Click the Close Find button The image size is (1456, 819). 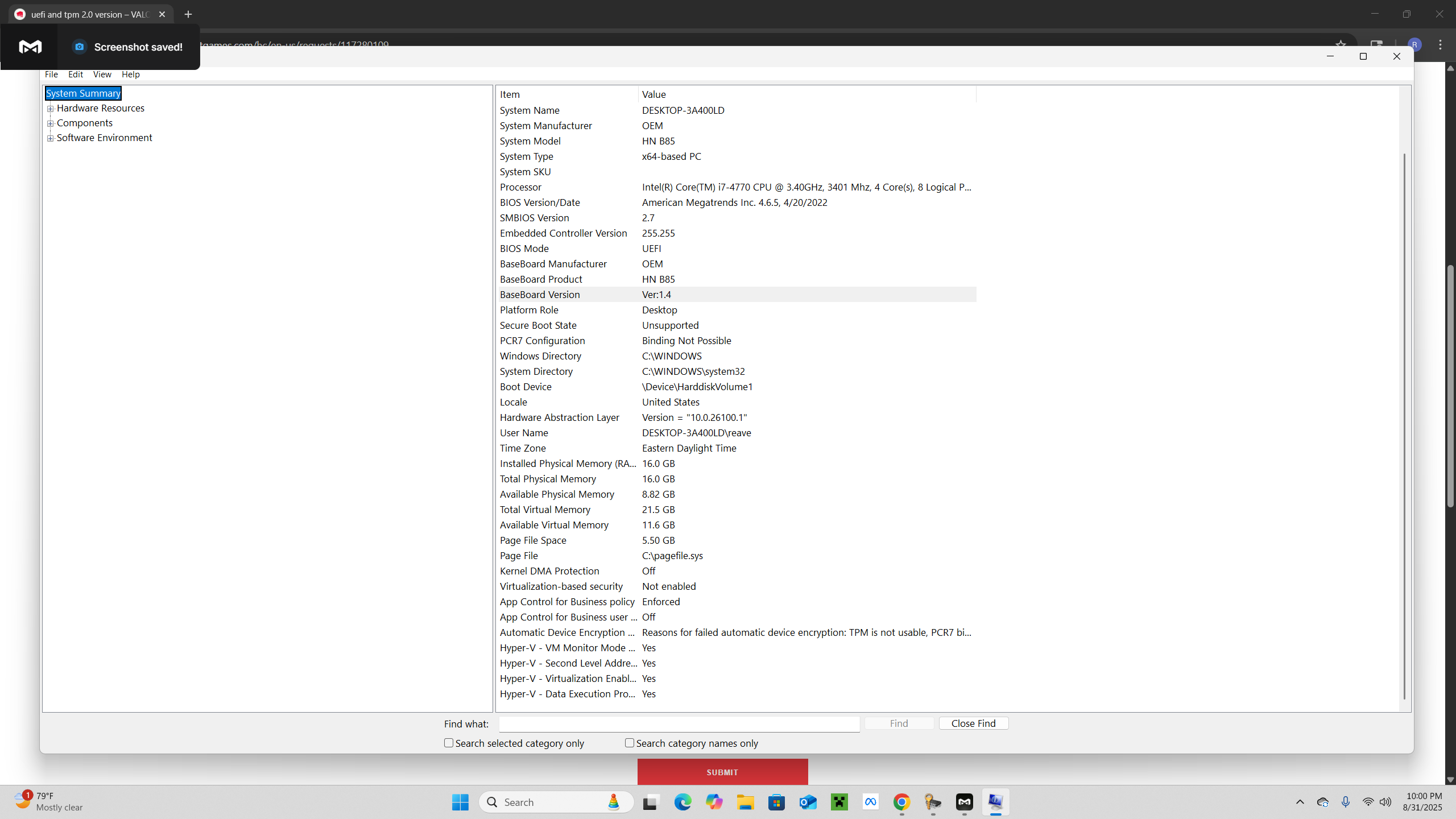click(x=973, y=723)
